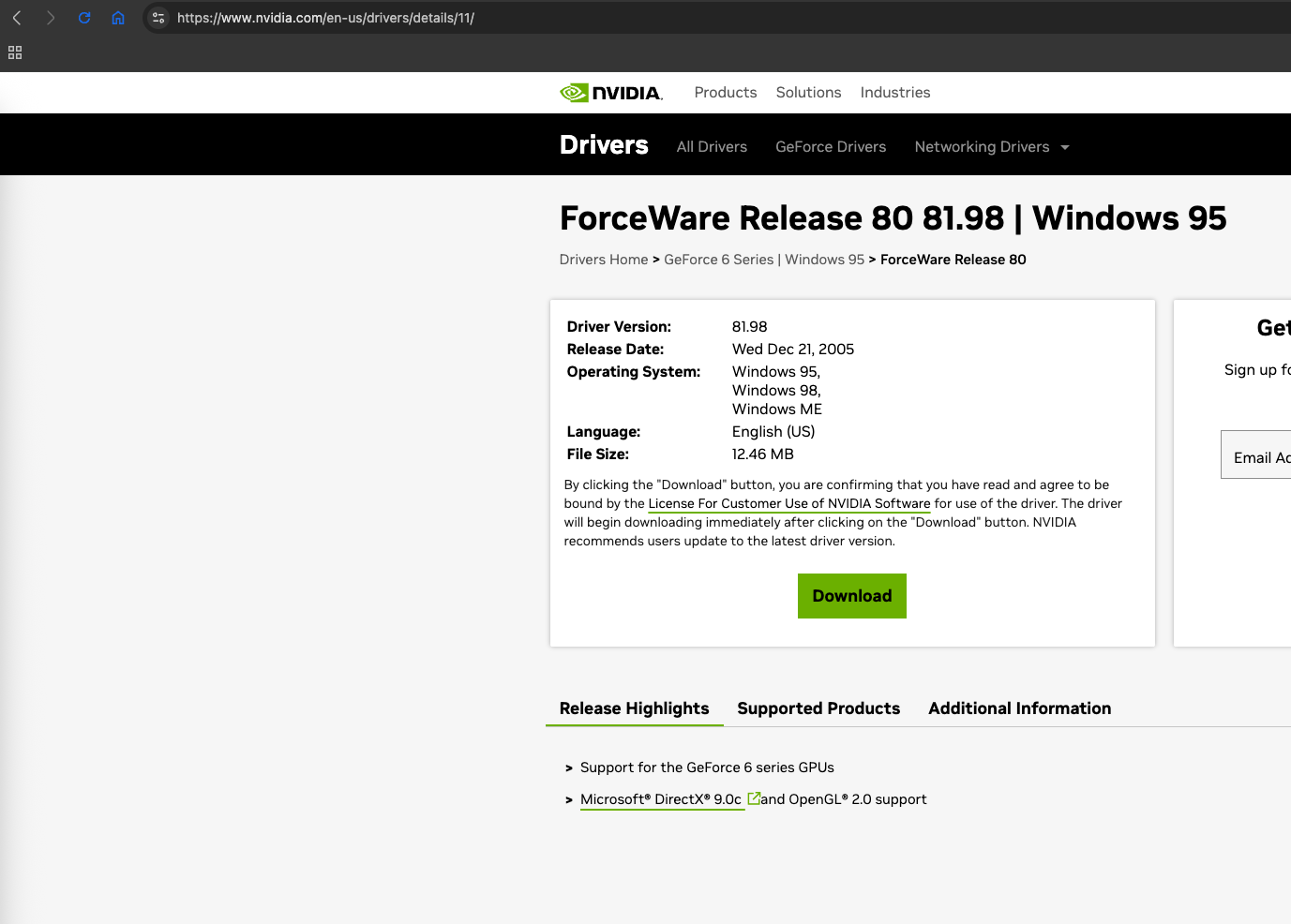Click the external link icon beside DirectX 9.0c

point(754,798)
